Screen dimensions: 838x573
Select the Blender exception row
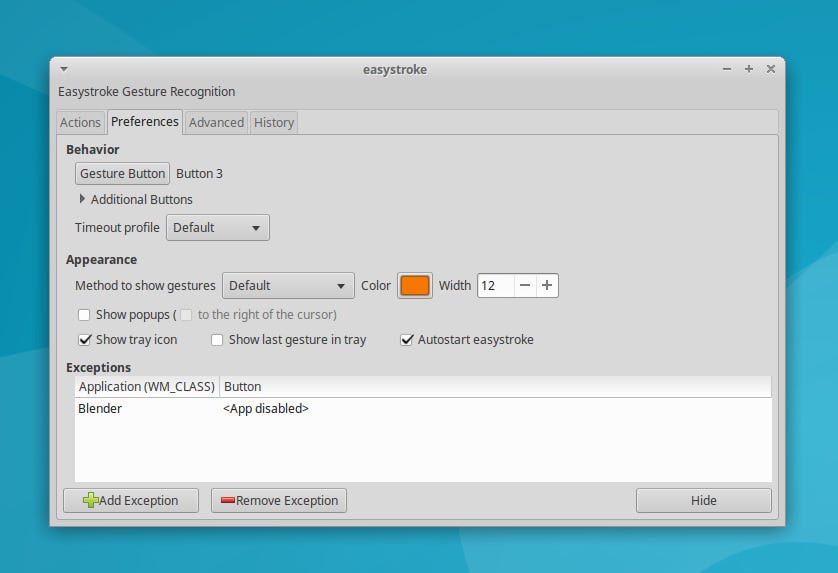pos(423,409)
